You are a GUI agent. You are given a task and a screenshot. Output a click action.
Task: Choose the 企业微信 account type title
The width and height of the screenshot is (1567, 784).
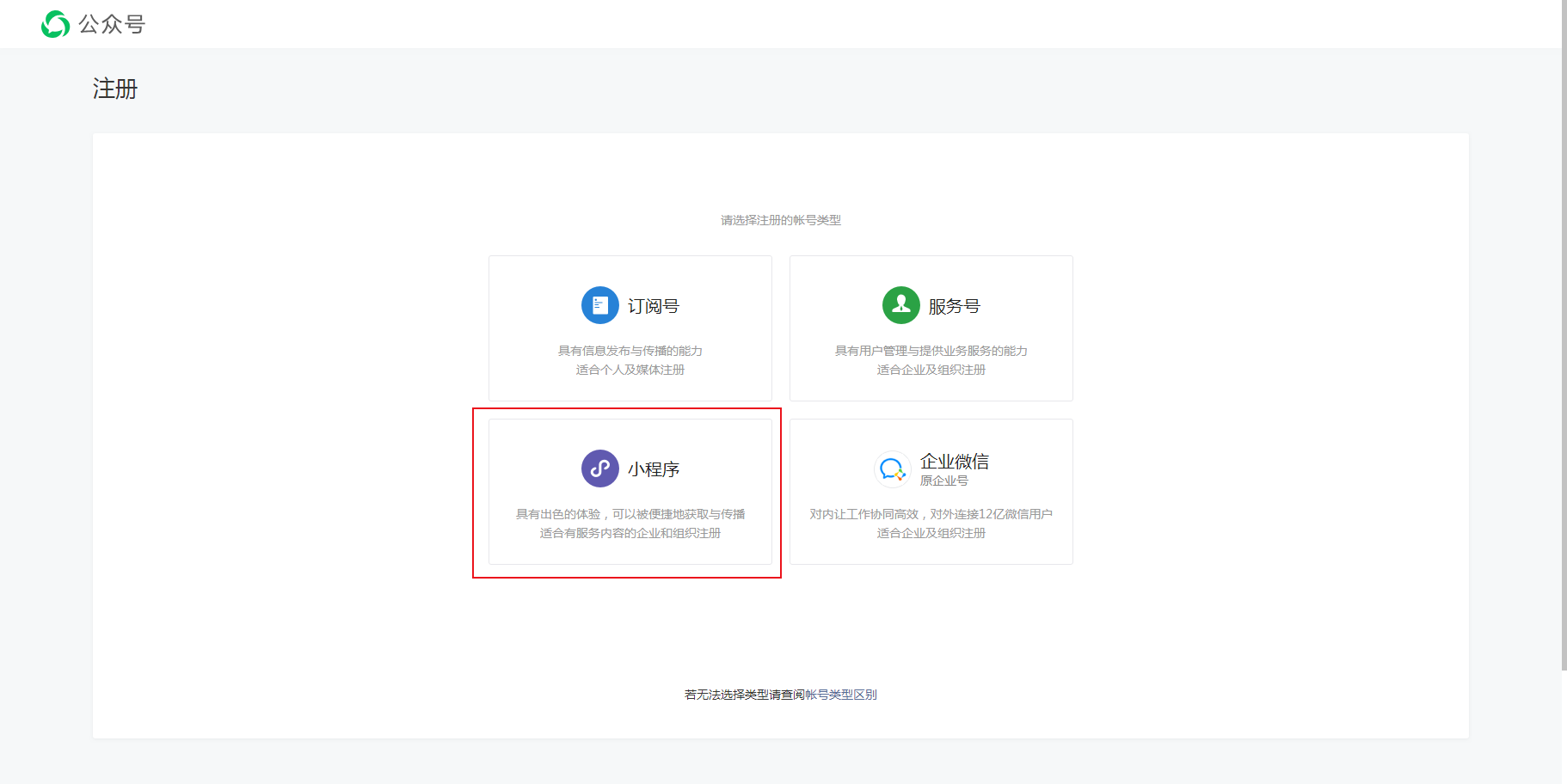[x=955, y=462]
